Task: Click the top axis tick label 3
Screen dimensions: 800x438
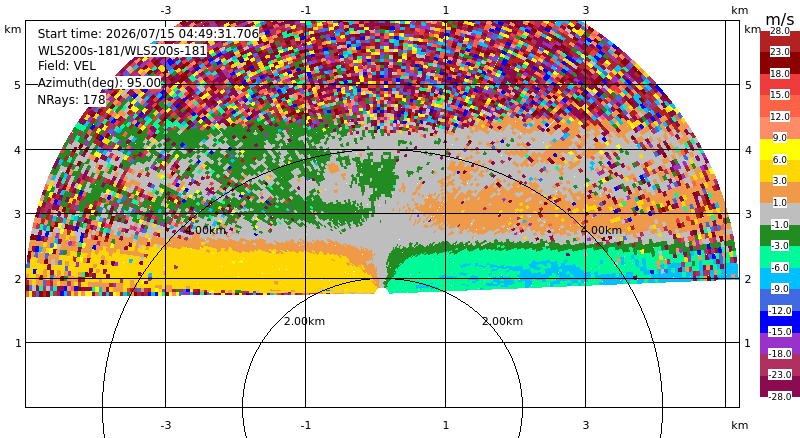Action: 585,10
